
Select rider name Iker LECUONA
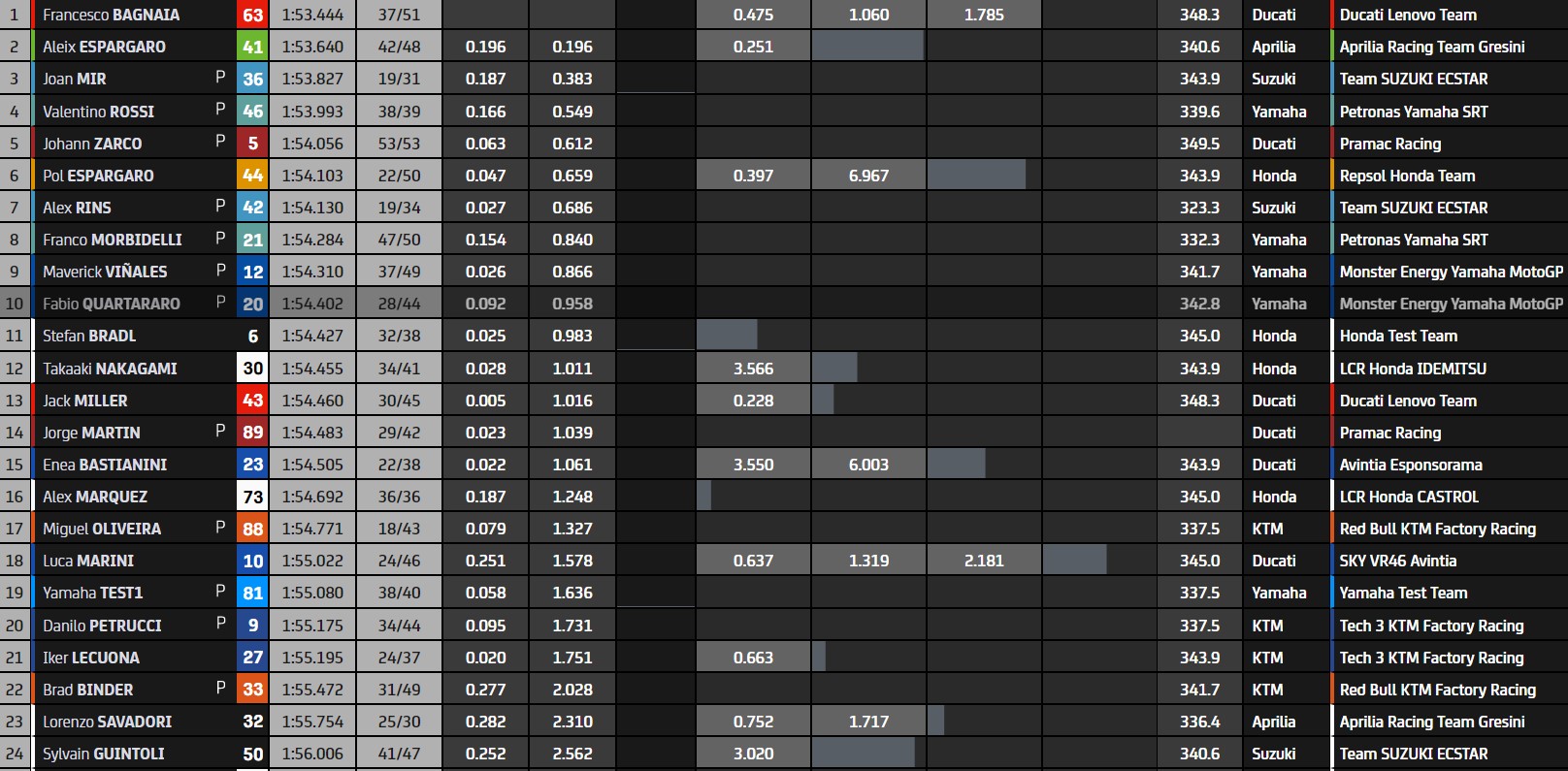tap(91, 658)
